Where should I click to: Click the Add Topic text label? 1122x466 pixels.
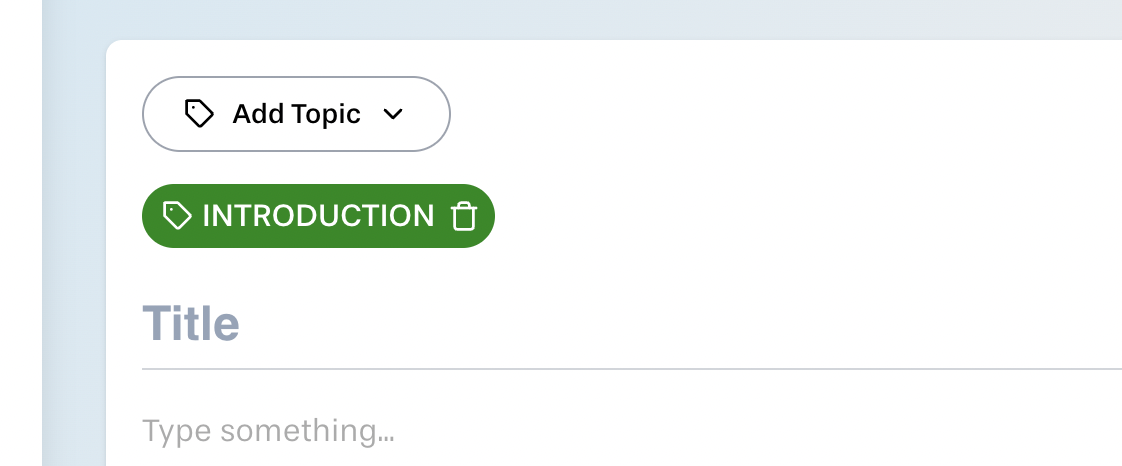click(x=296, y=114)
